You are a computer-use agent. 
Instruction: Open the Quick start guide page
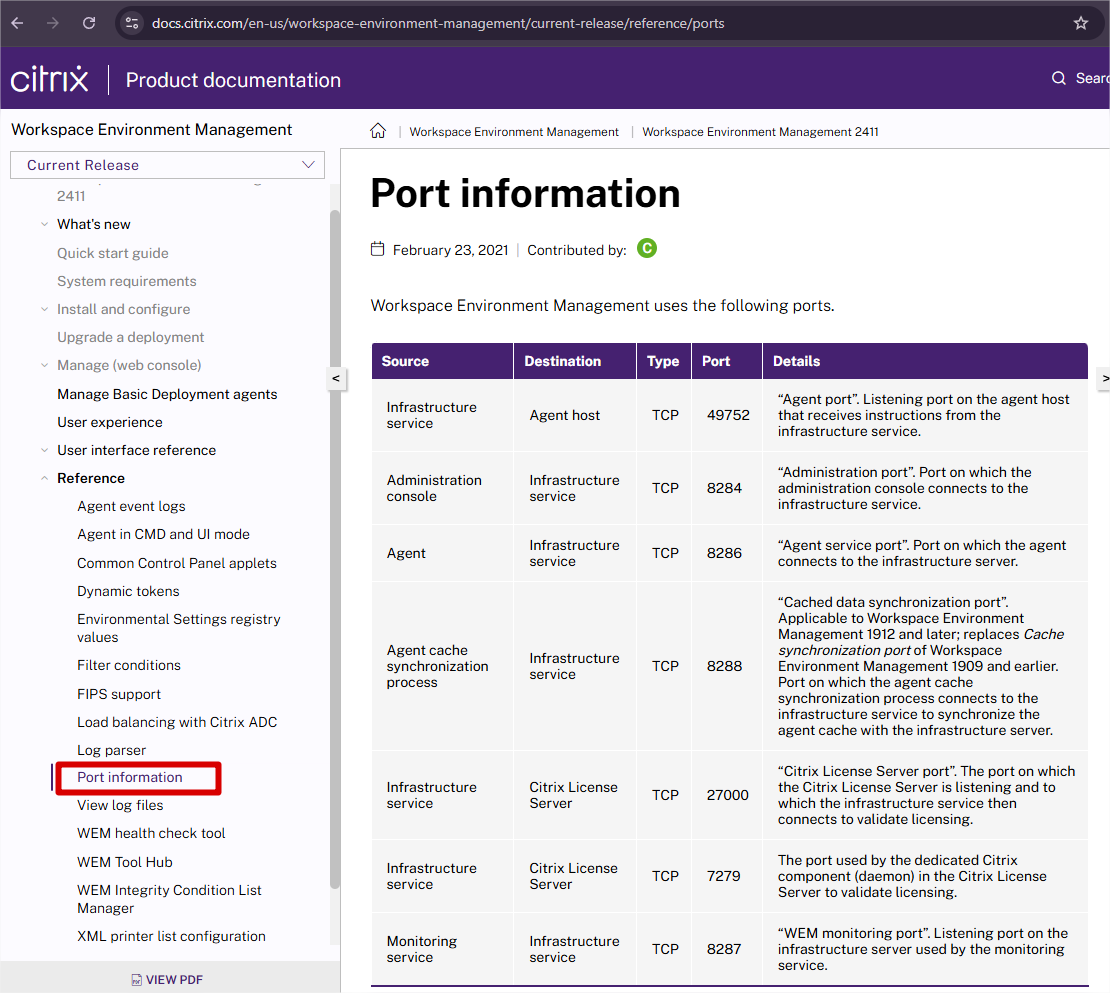[x=113, y=253]
